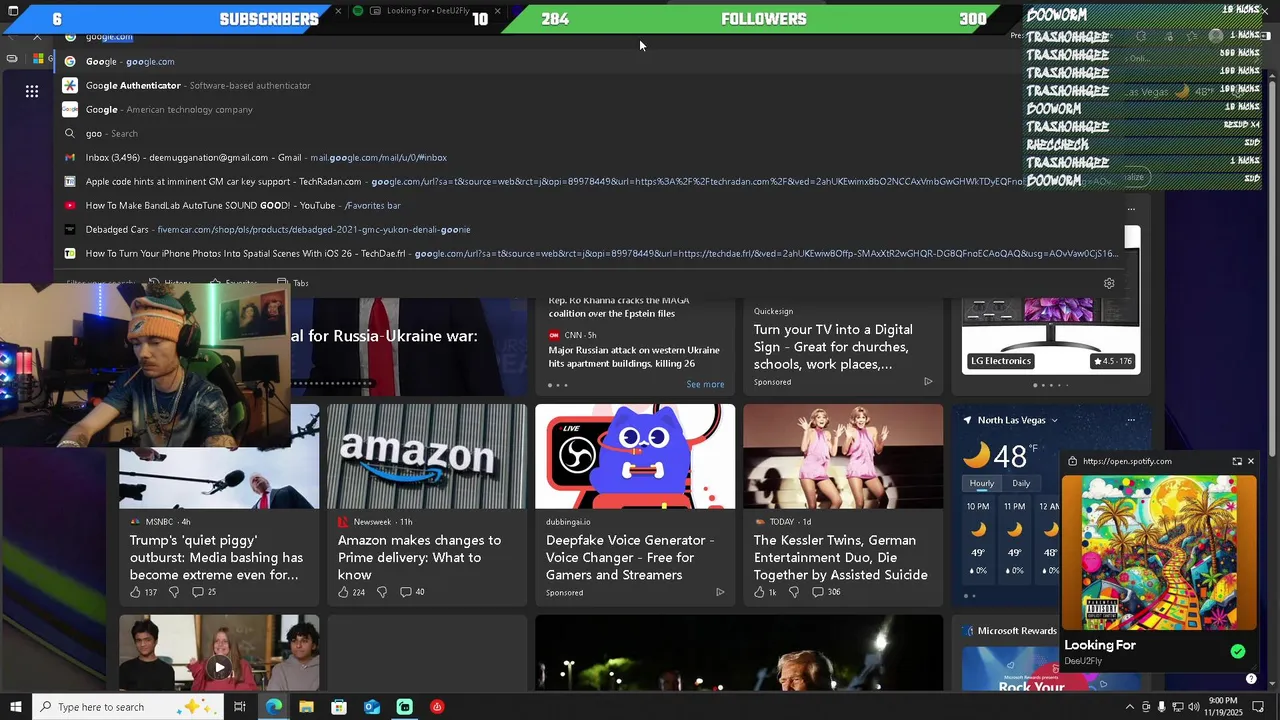Click the DeeU2Fly artist name
This screenshot has height=720, width=1280.
click(1083, 662)
